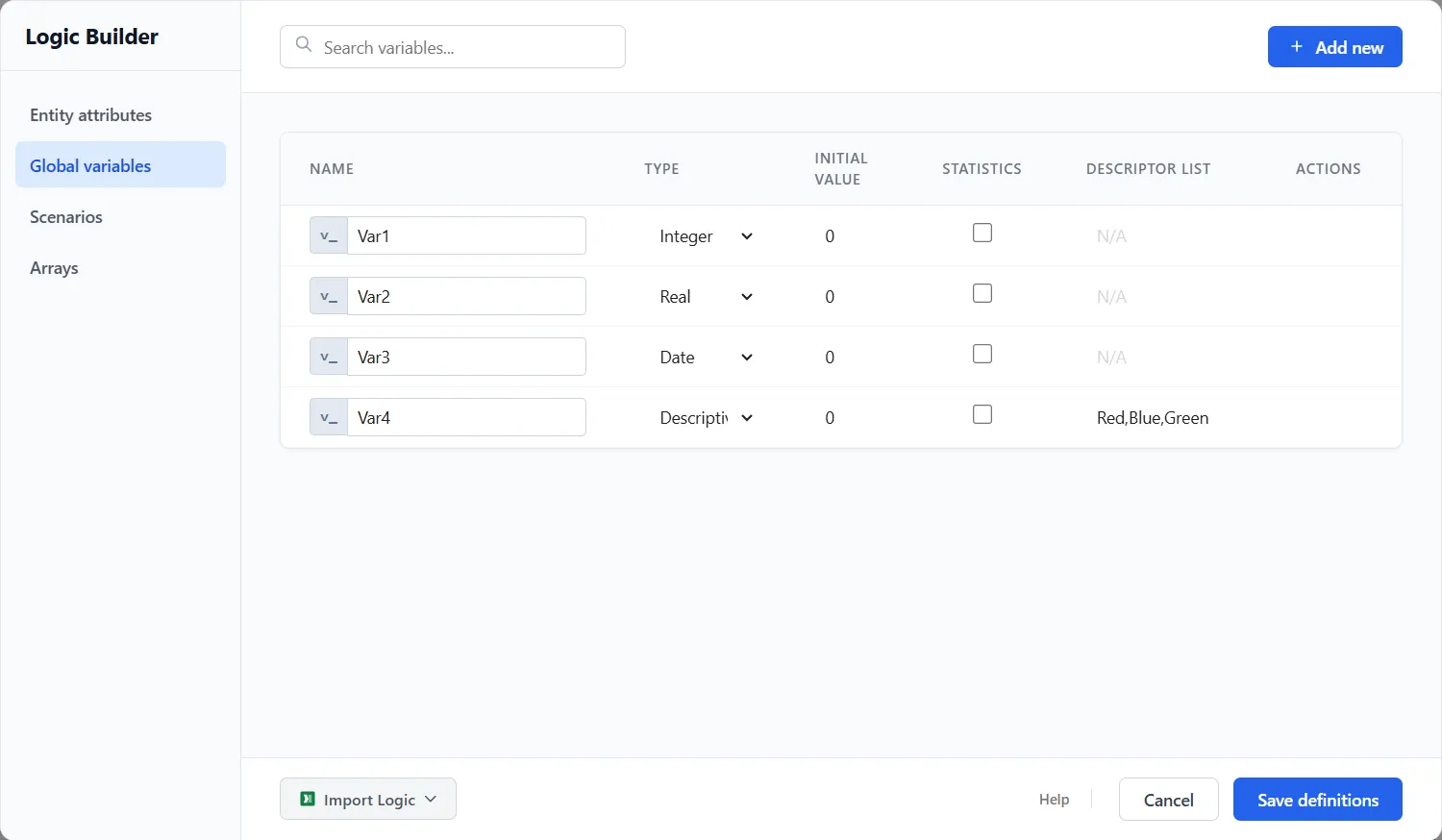Viewport: 1442px width, 840px height.
Task: Open the Integer type dropdown for Var1
Action: tap(707, 236)
